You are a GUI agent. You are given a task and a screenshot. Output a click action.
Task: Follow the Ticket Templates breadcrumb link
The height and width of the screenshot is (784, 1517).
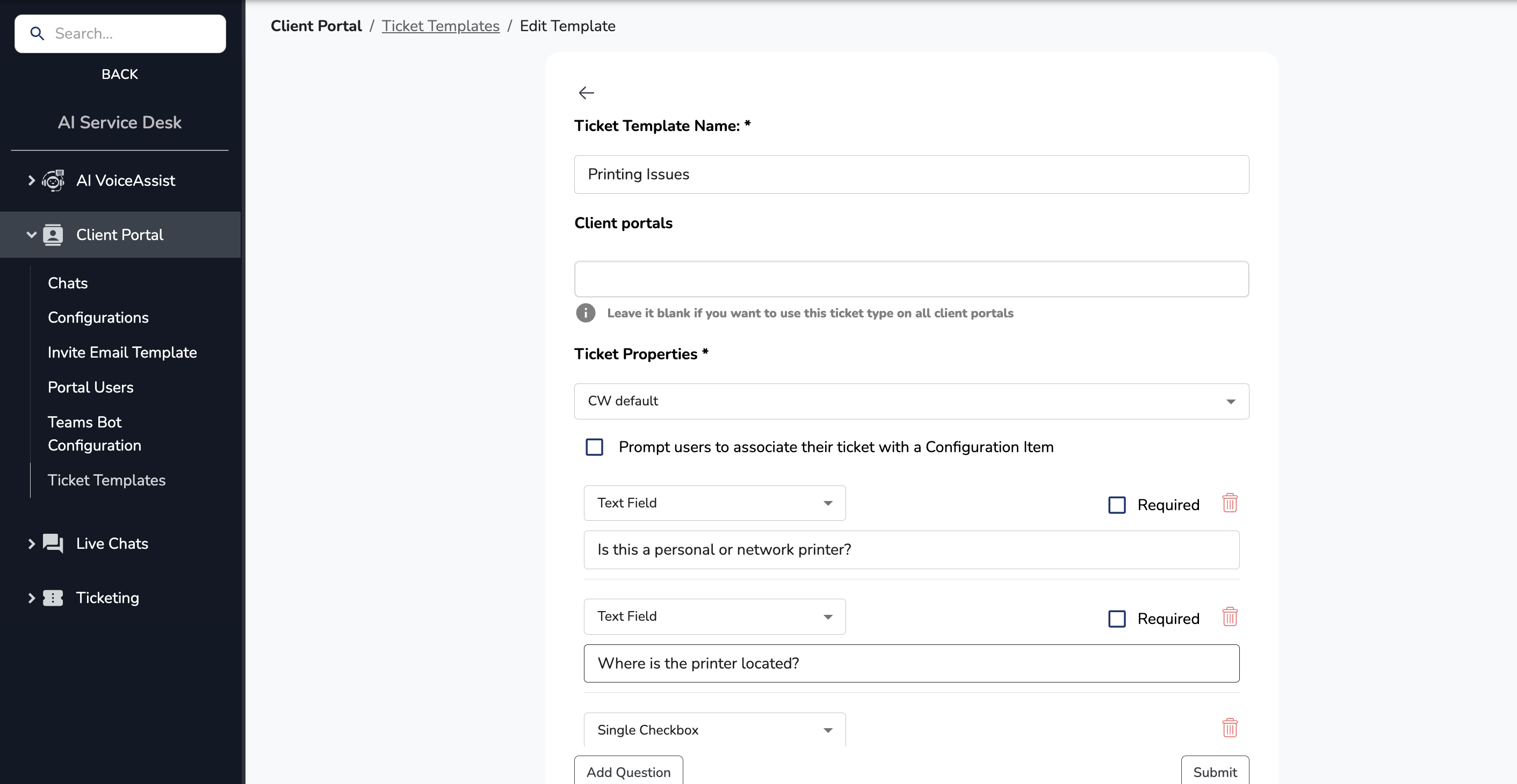point(440,26)
